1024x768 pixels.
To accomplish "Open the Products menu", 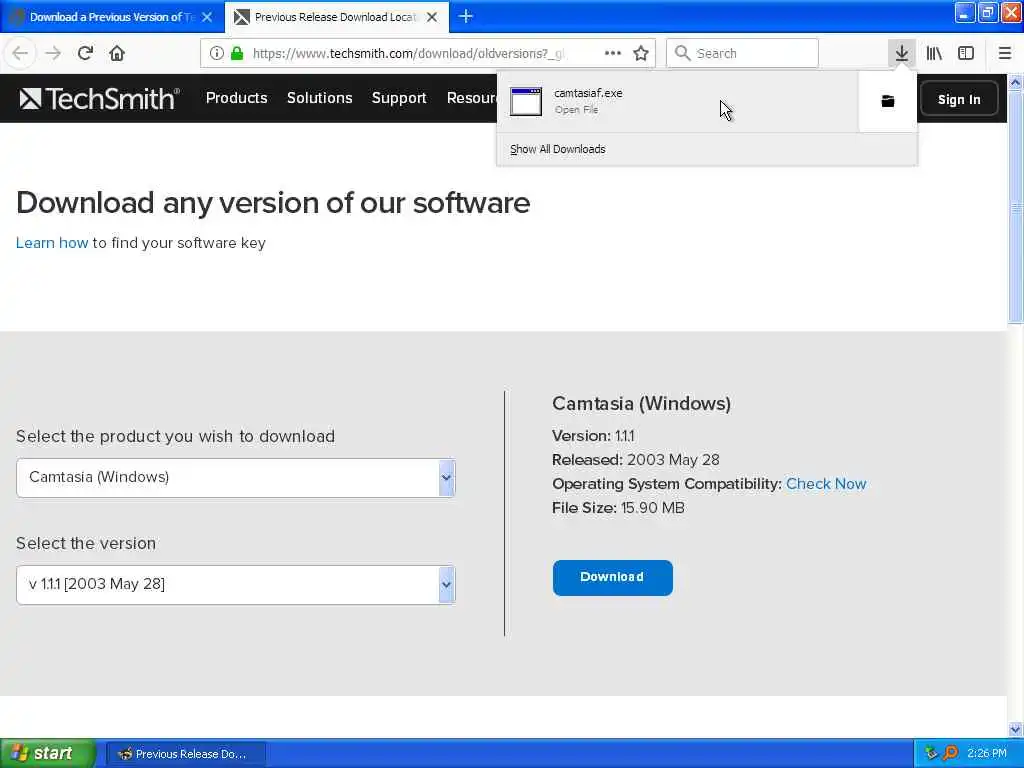I will pyautogui.click(x=236, y=98).
